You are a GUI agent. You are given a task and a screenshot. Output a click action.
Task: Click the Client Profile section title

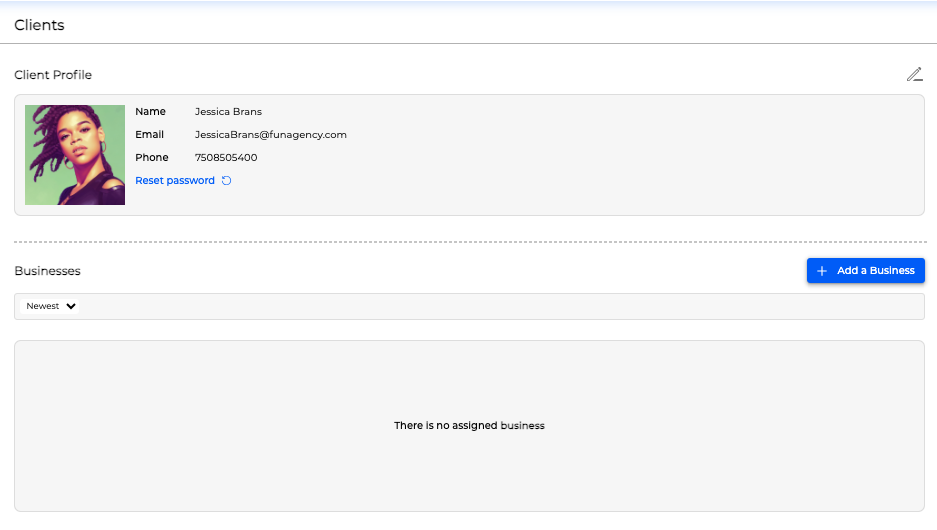click(x=53, y=75)
